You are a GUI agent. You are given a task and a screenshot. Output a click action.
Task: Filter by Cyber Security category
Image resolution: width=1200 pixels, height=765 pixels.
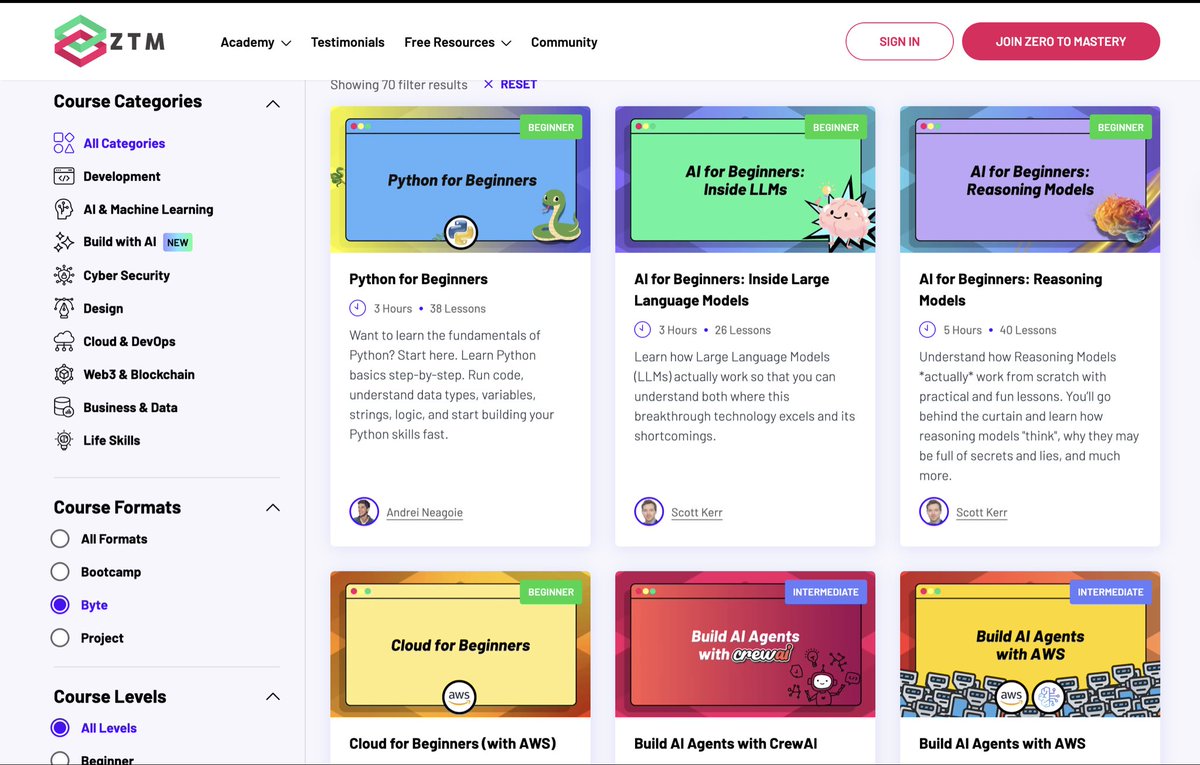point(126,275)
